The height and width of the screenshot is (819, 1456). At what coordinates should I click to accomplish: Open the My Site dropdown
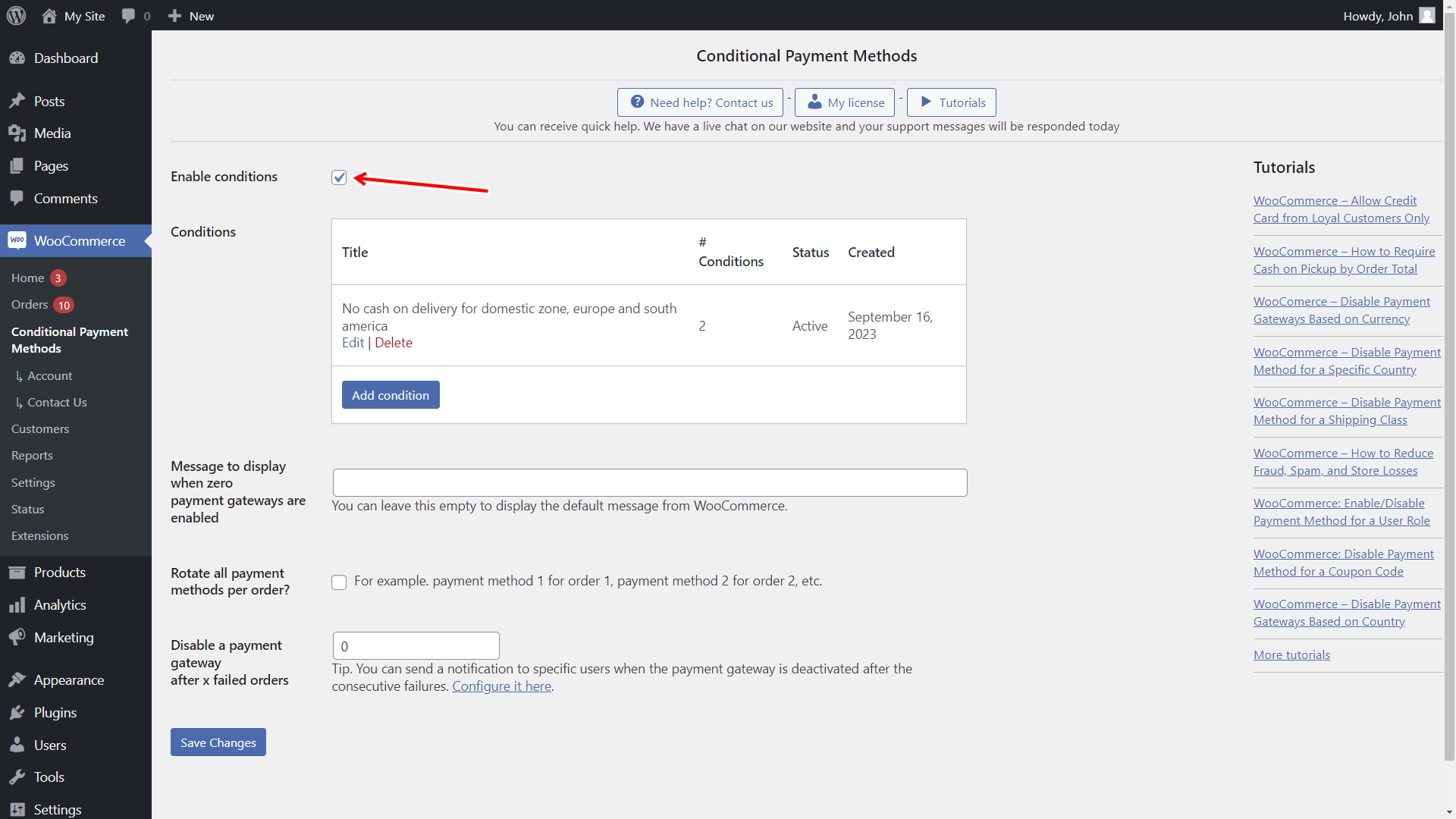point(73,15)
